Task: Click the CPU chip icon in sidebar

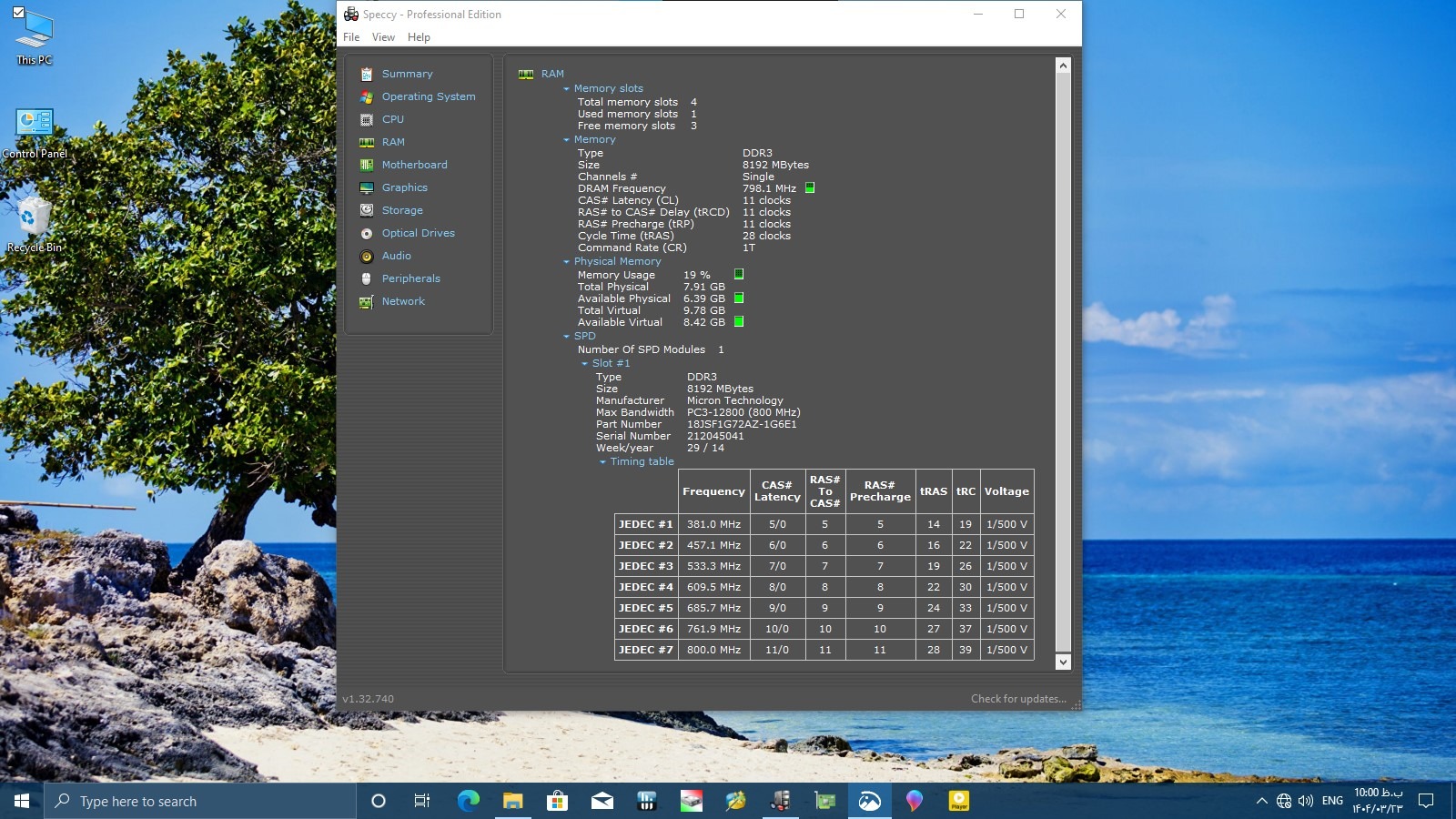Action: (x=367, y=119)
